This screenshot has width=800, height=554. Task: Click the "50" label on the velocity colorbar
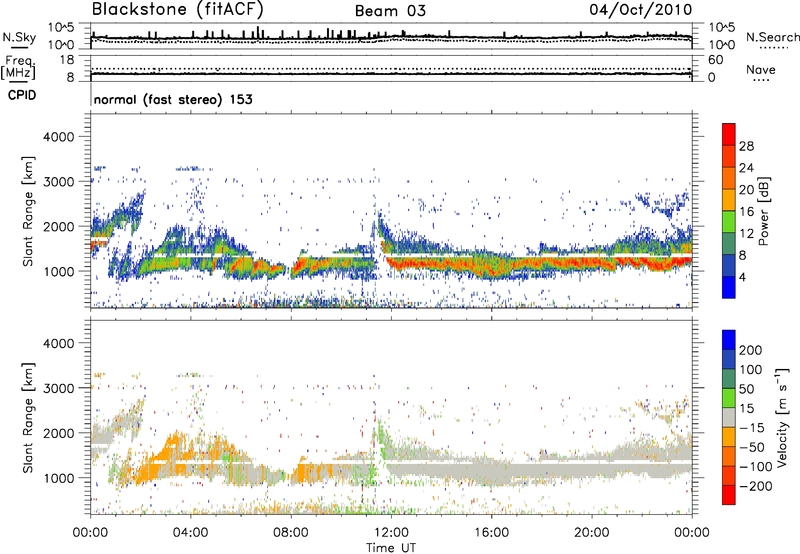746,389
